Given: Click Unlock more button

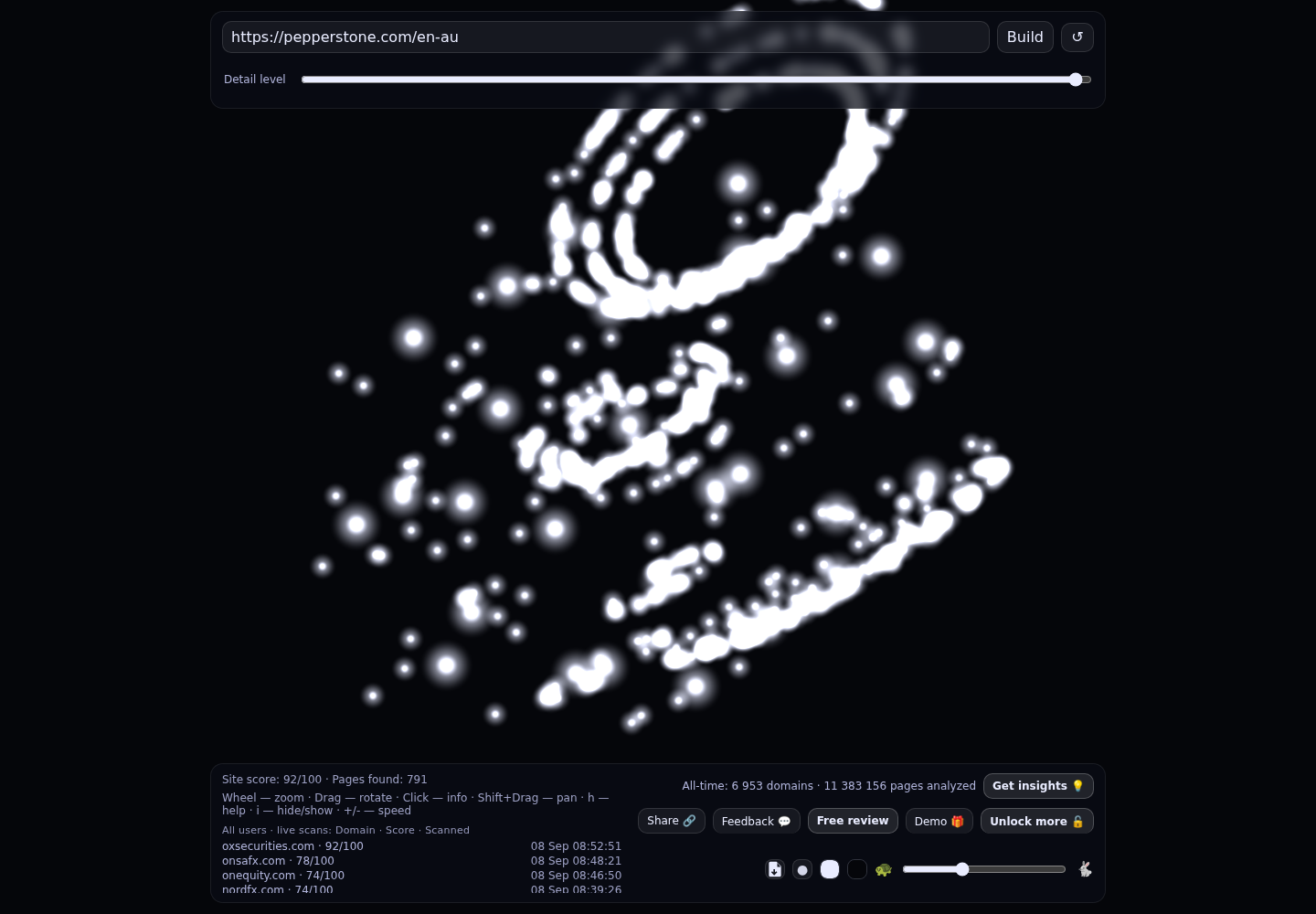Looking at the screenshot, I should pyautogui.click(x=1037, y=821).
